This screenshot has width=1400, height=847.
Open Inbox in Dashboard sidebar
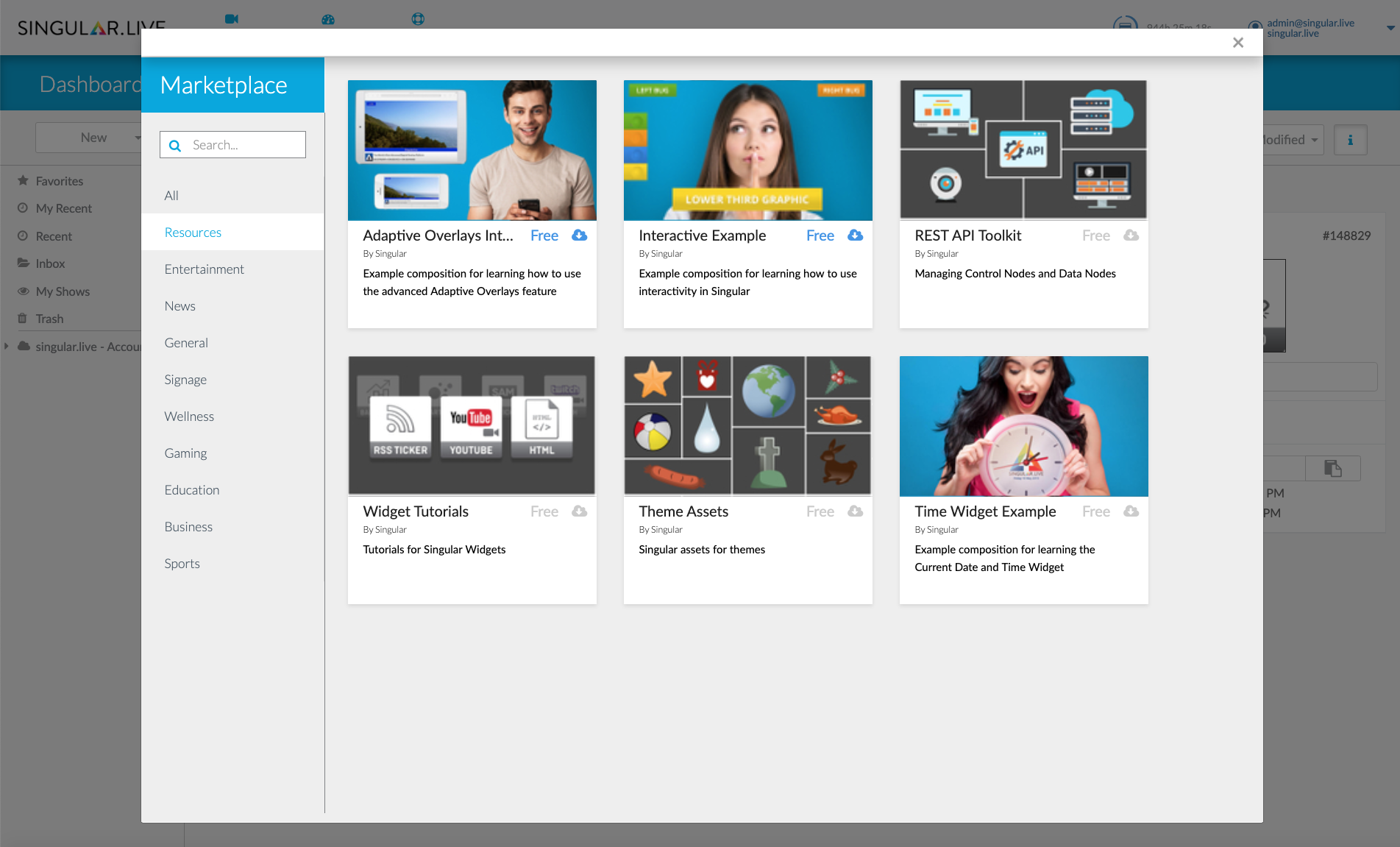coord(50,263)
